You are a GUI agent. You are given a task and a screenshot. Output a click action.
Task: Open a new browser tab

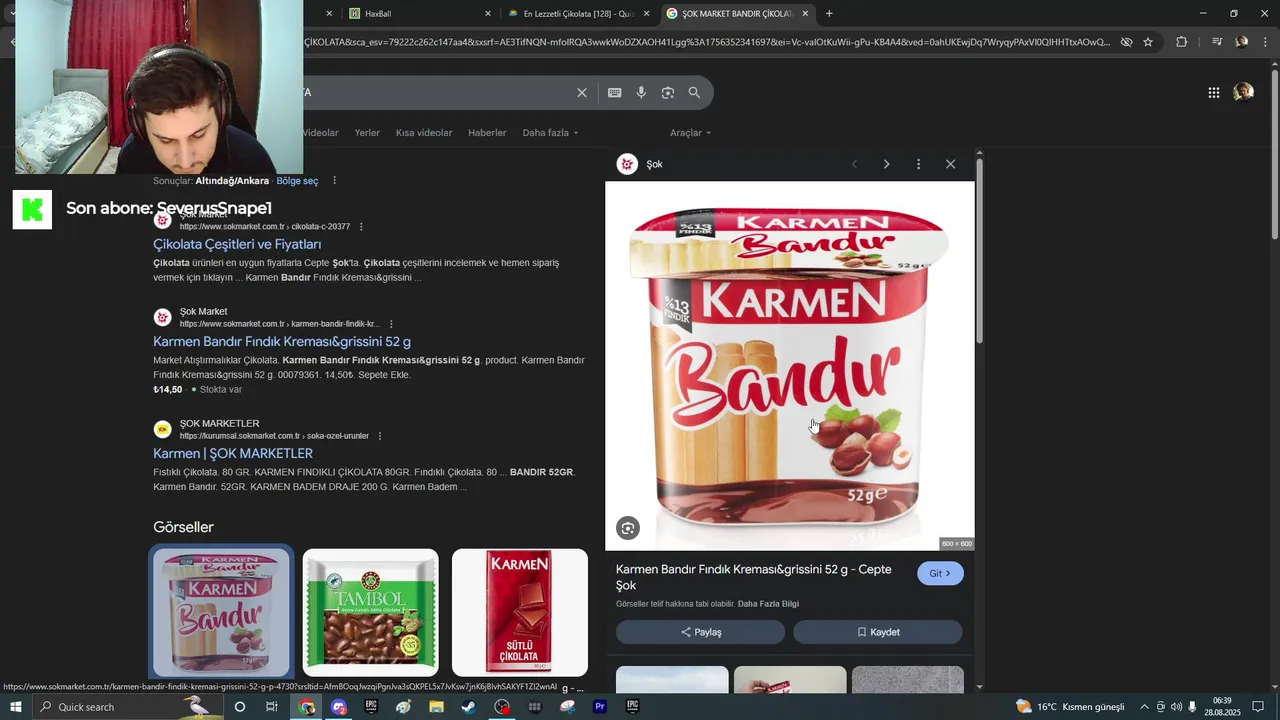829,14
